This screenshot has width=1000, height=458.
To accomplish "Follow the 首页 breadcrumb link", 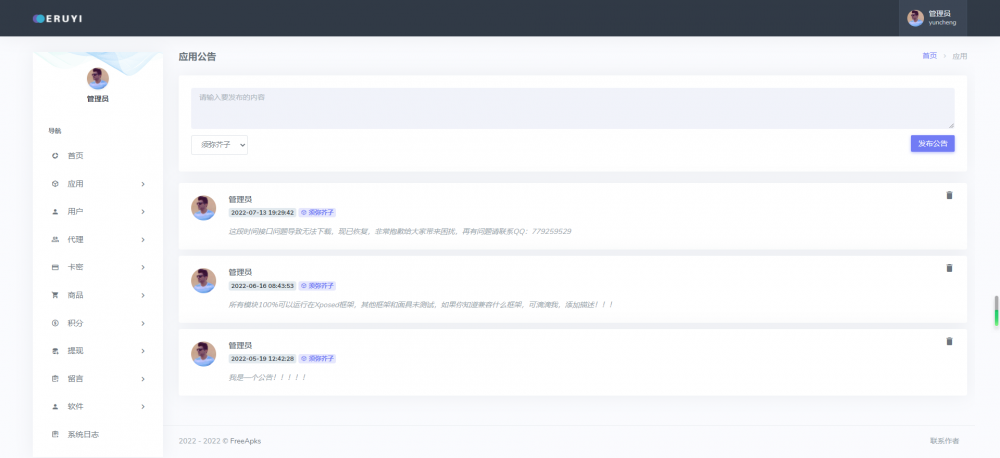I will click(929, 56).
